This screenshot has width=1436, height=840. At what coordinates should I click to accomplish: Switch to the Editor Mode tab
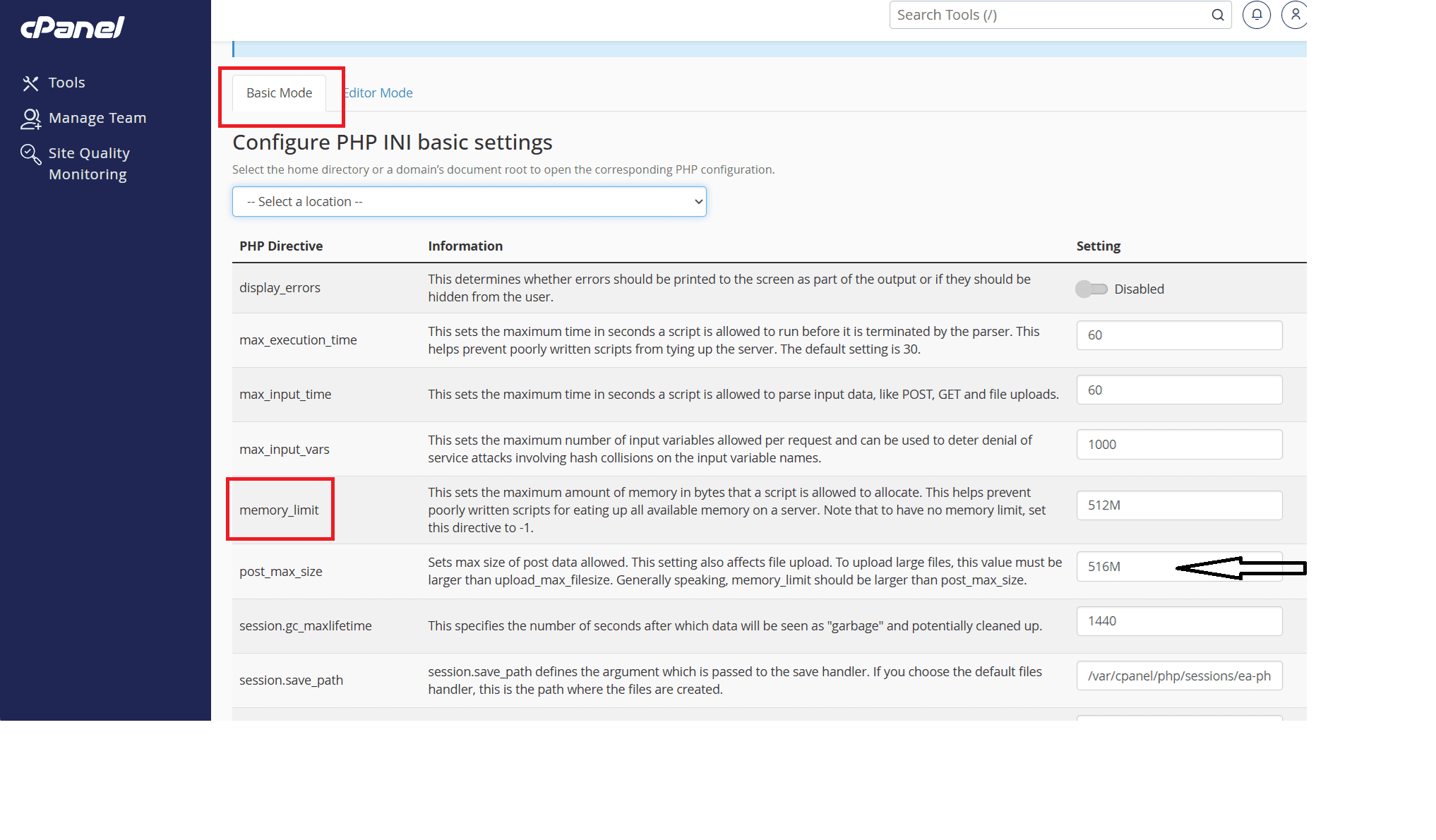click(378, 93)
